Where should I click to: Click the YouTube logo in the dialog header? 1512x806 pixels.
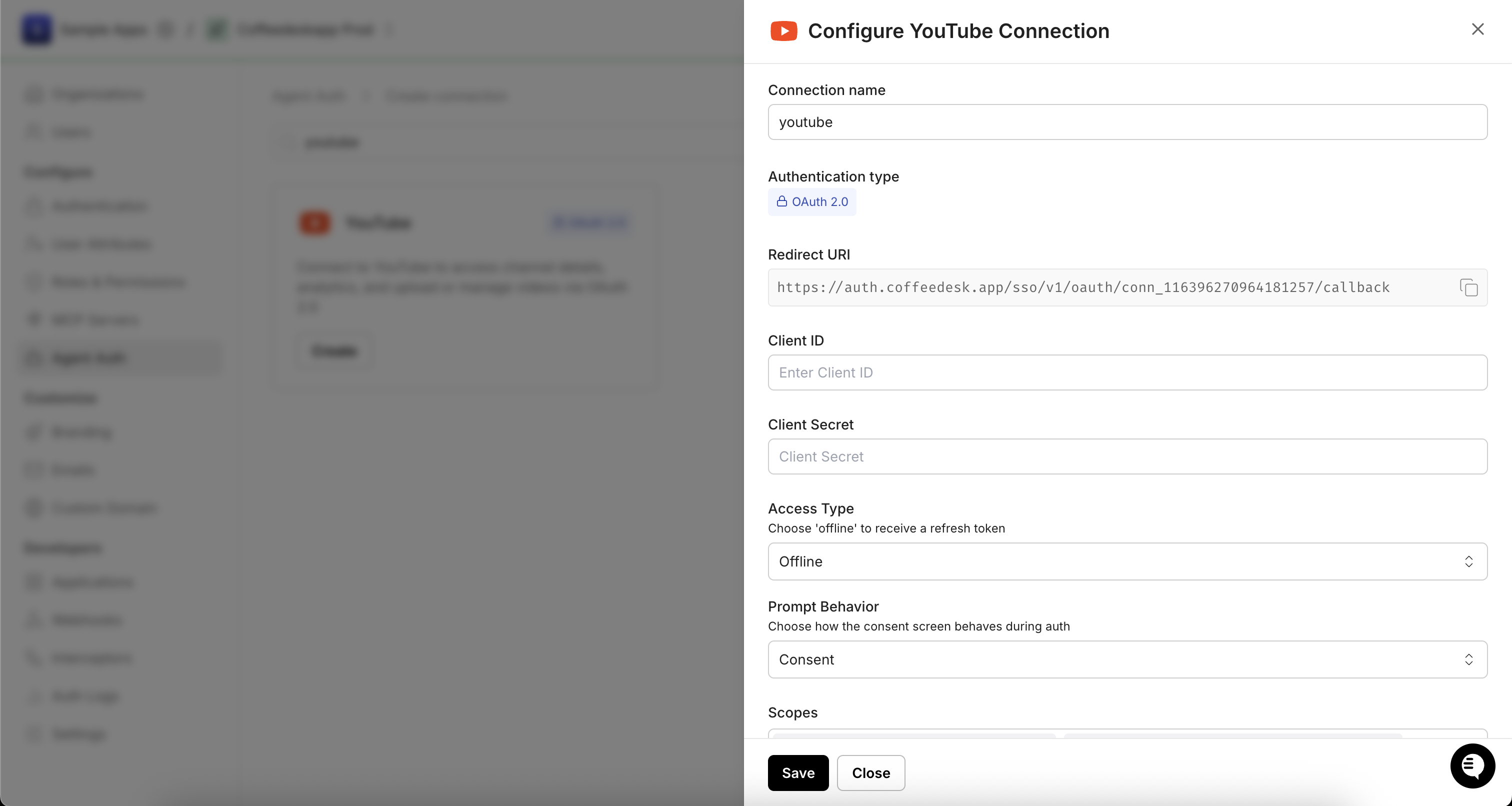tap(783, 30)
